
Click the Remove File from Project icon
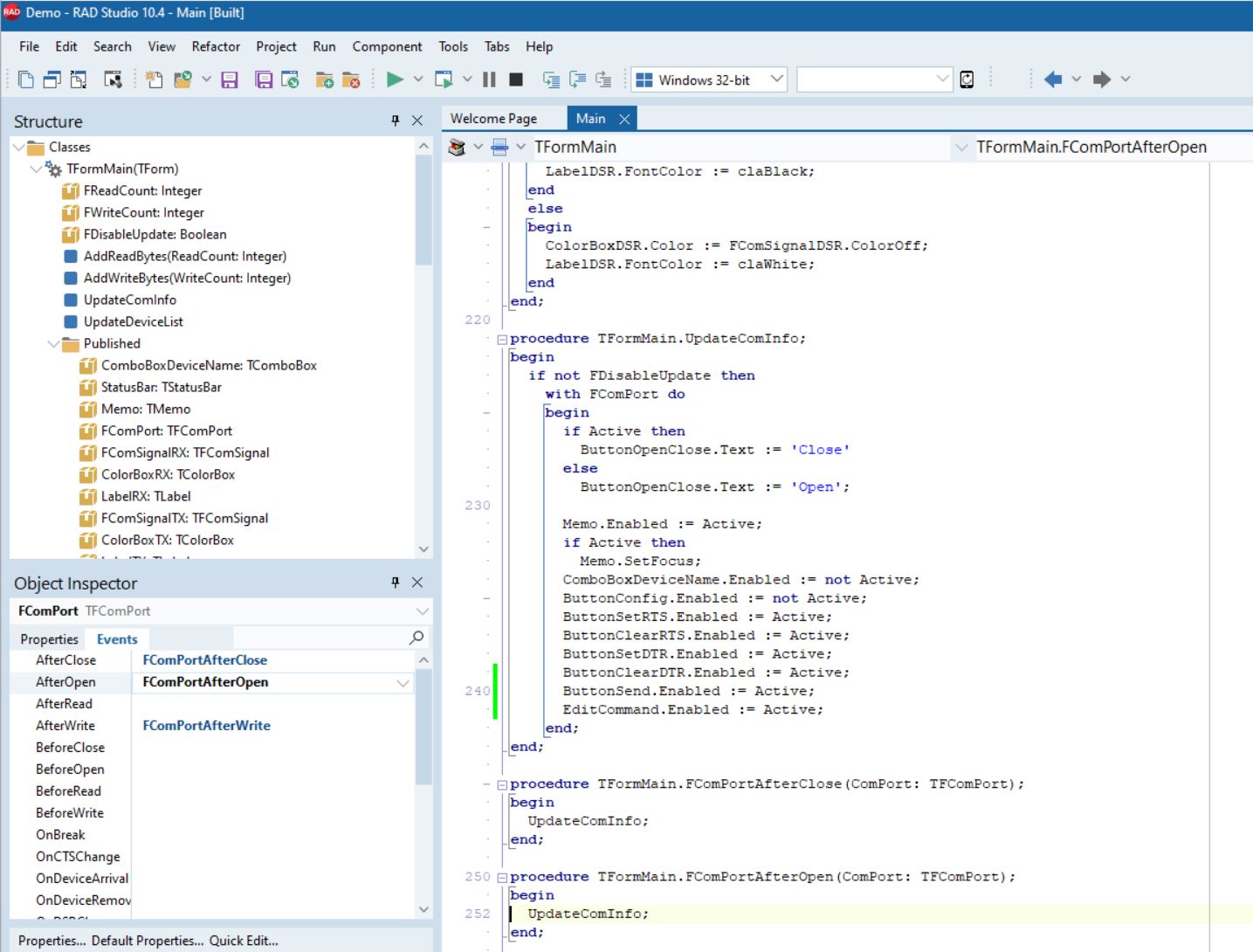[351, 79]
